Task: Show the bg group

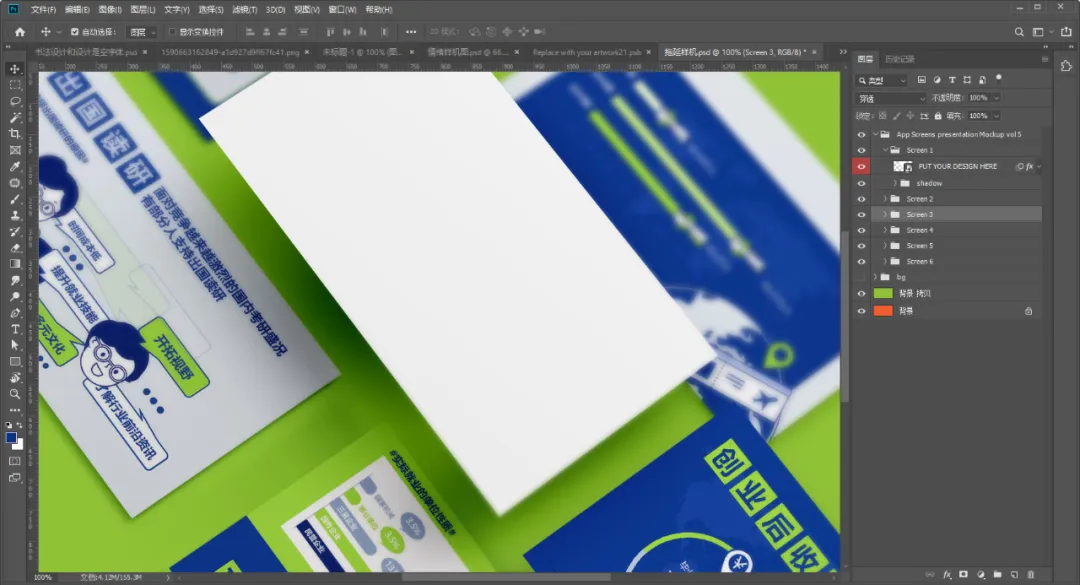Action: (861, 277)
